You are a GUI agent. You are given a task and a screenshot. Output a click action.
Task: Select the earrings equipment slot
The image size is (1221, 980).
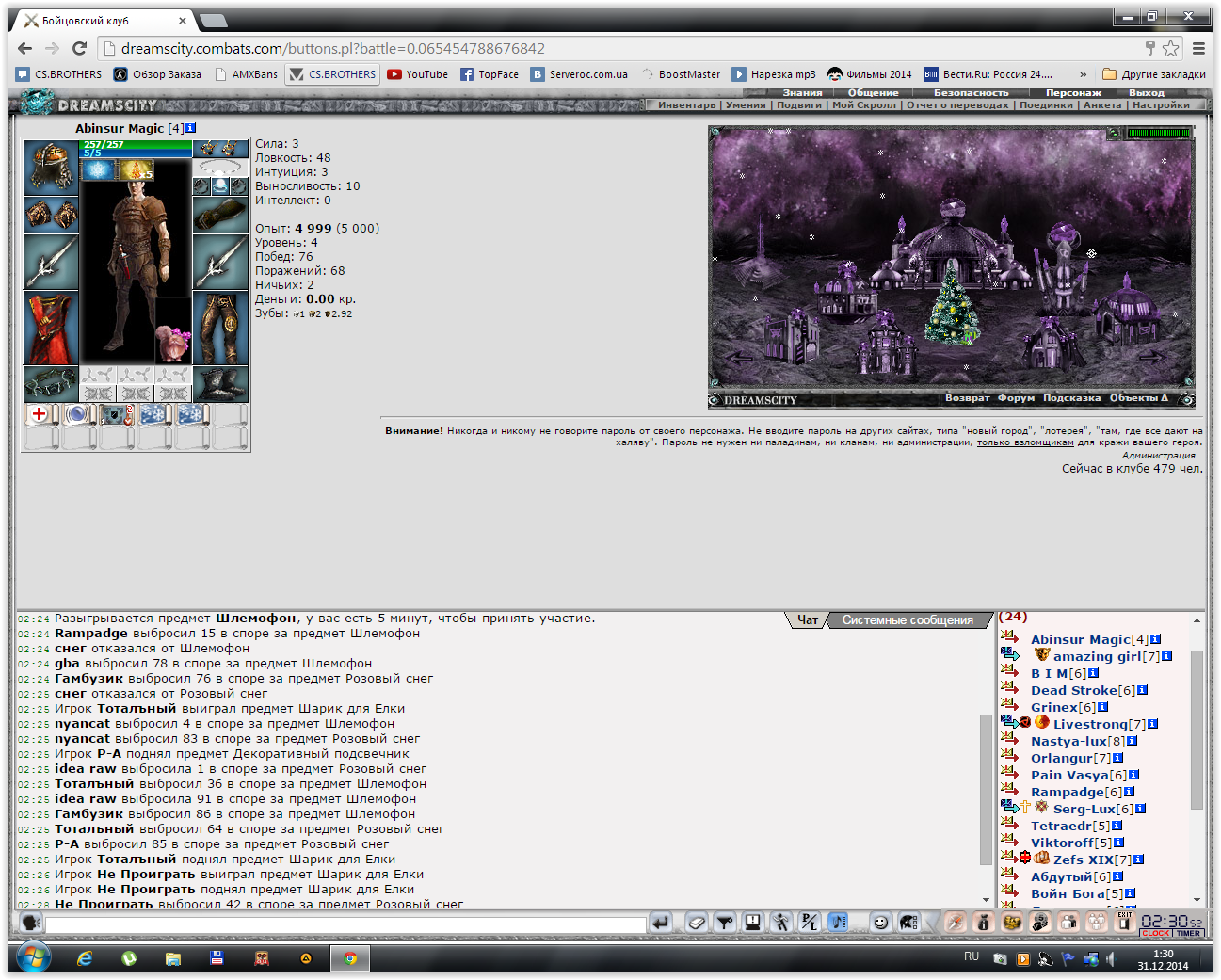point(220,149)
